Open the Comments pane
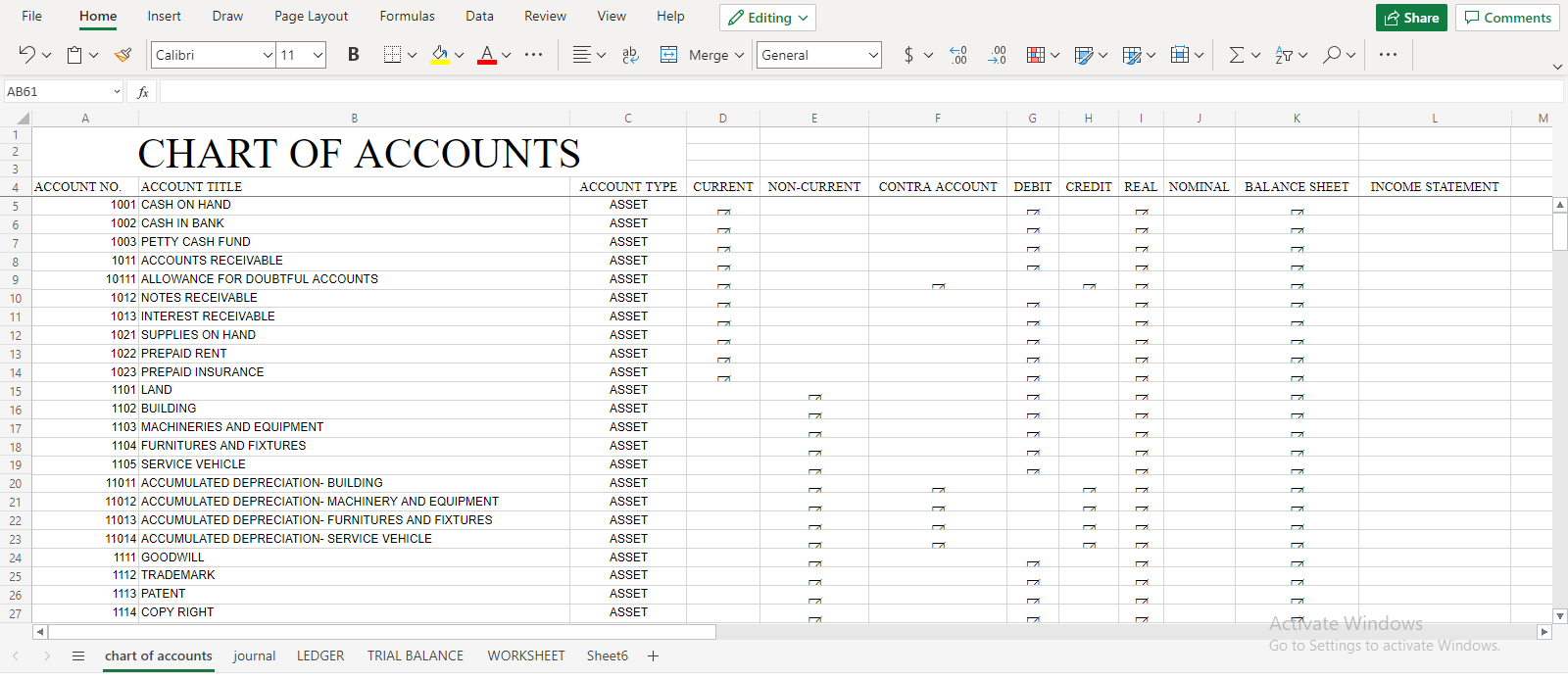1568x679 pixels. (x=1507, y=18)
